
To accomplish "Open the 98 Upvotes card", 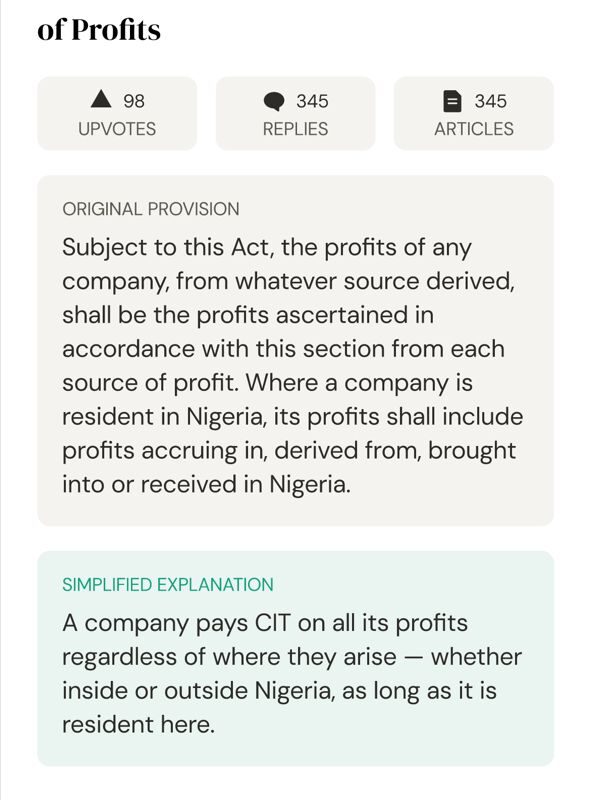I will pos(117,113).
